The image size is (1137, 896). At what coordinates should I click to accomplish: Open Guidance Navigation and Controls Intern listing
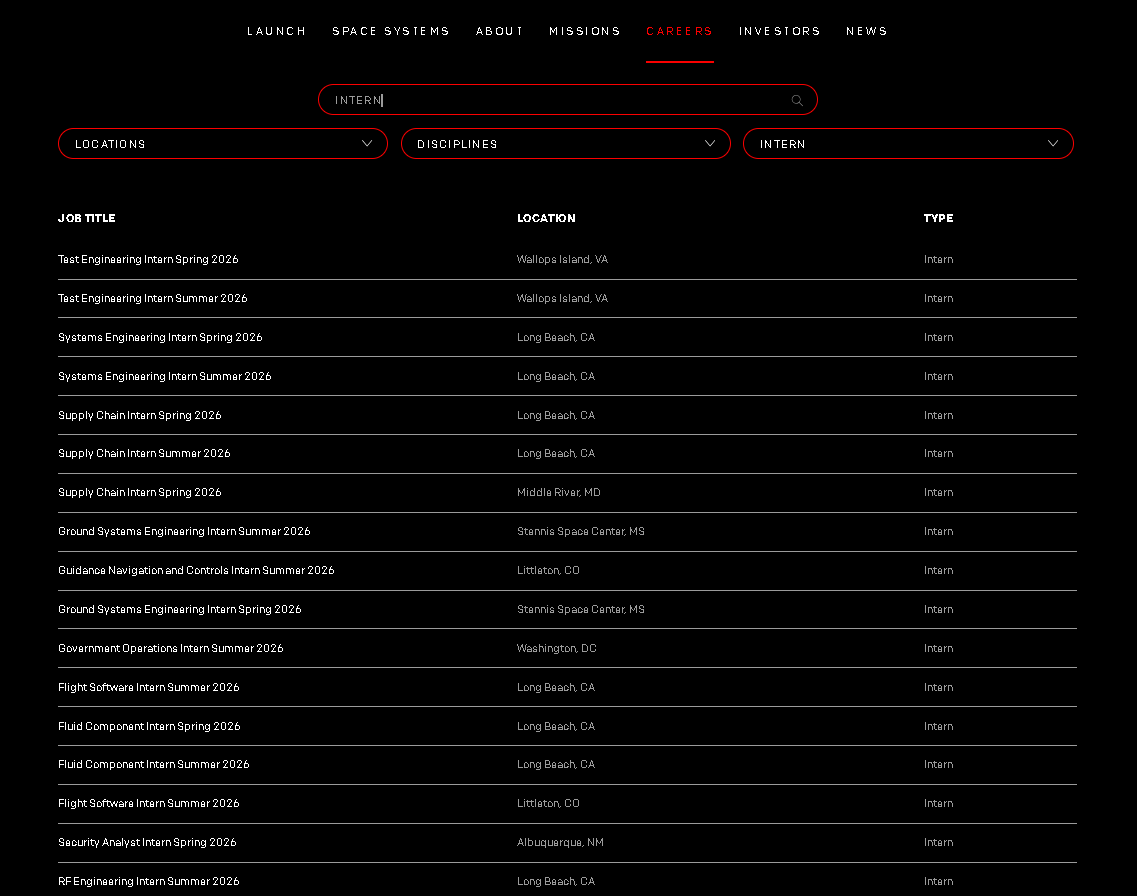point(196,571)
